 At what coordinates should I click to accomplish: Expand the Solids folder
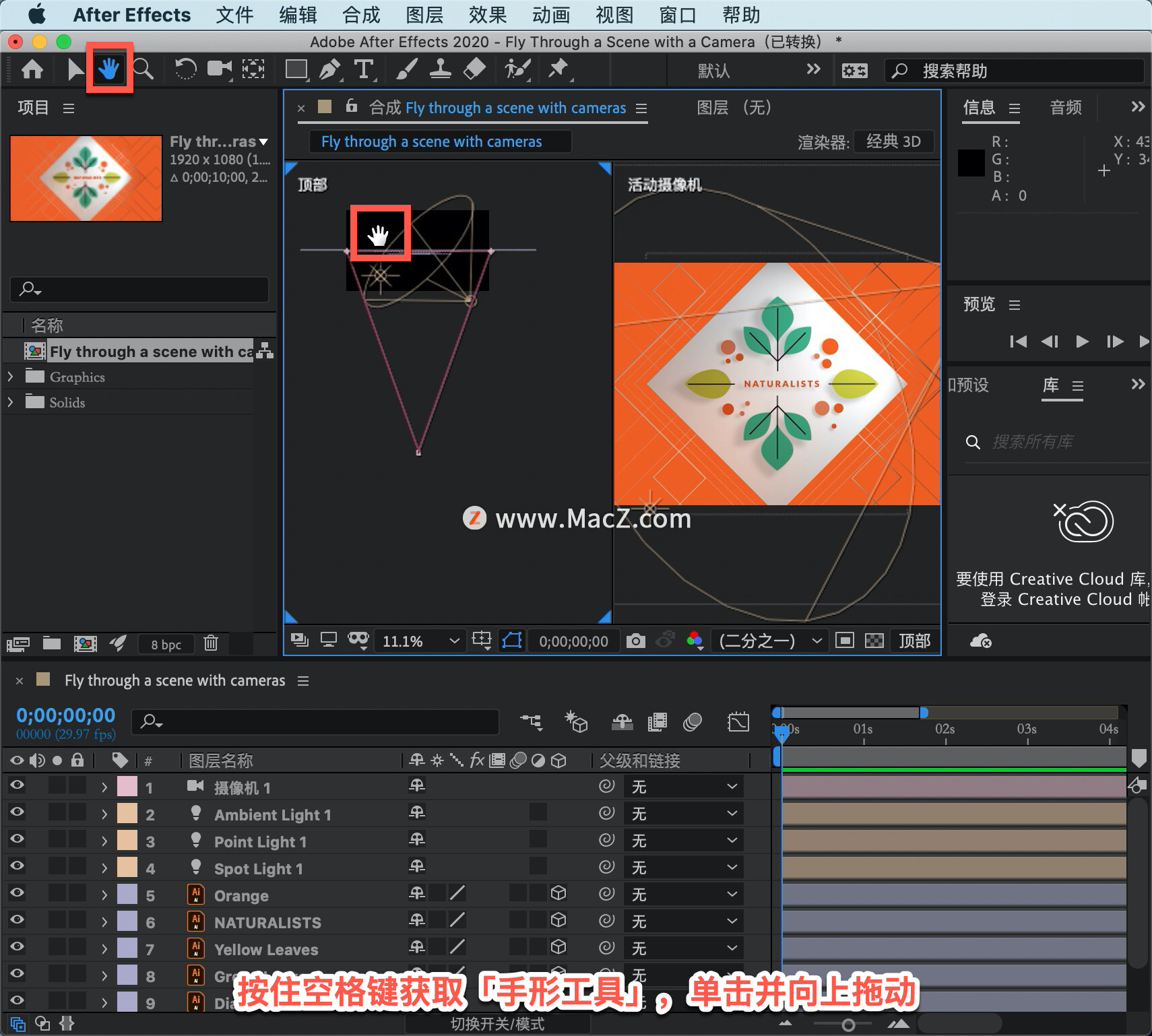(10, 402)
